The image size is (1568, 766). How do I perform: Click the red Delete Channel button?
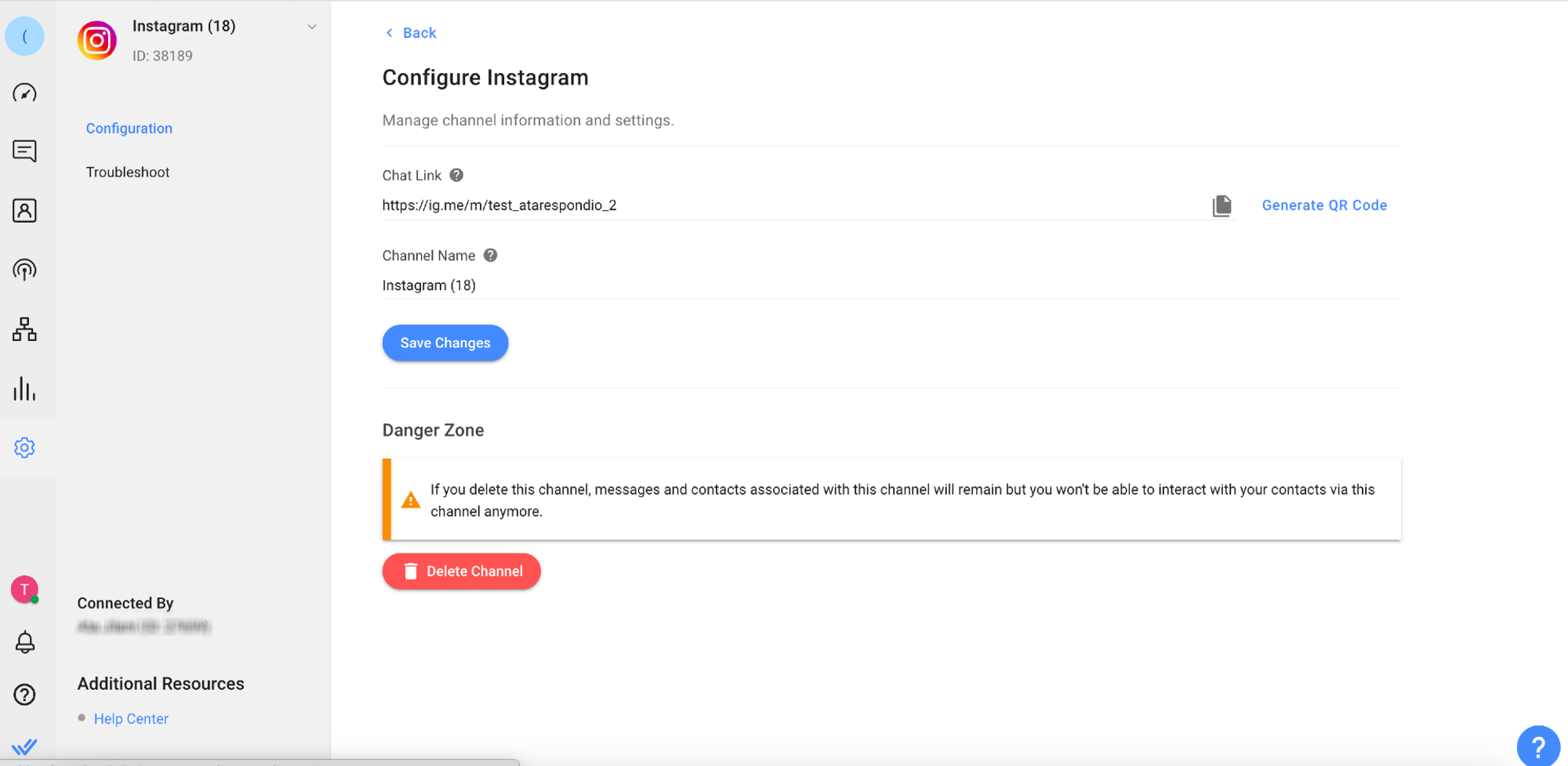tap(461, 572)
